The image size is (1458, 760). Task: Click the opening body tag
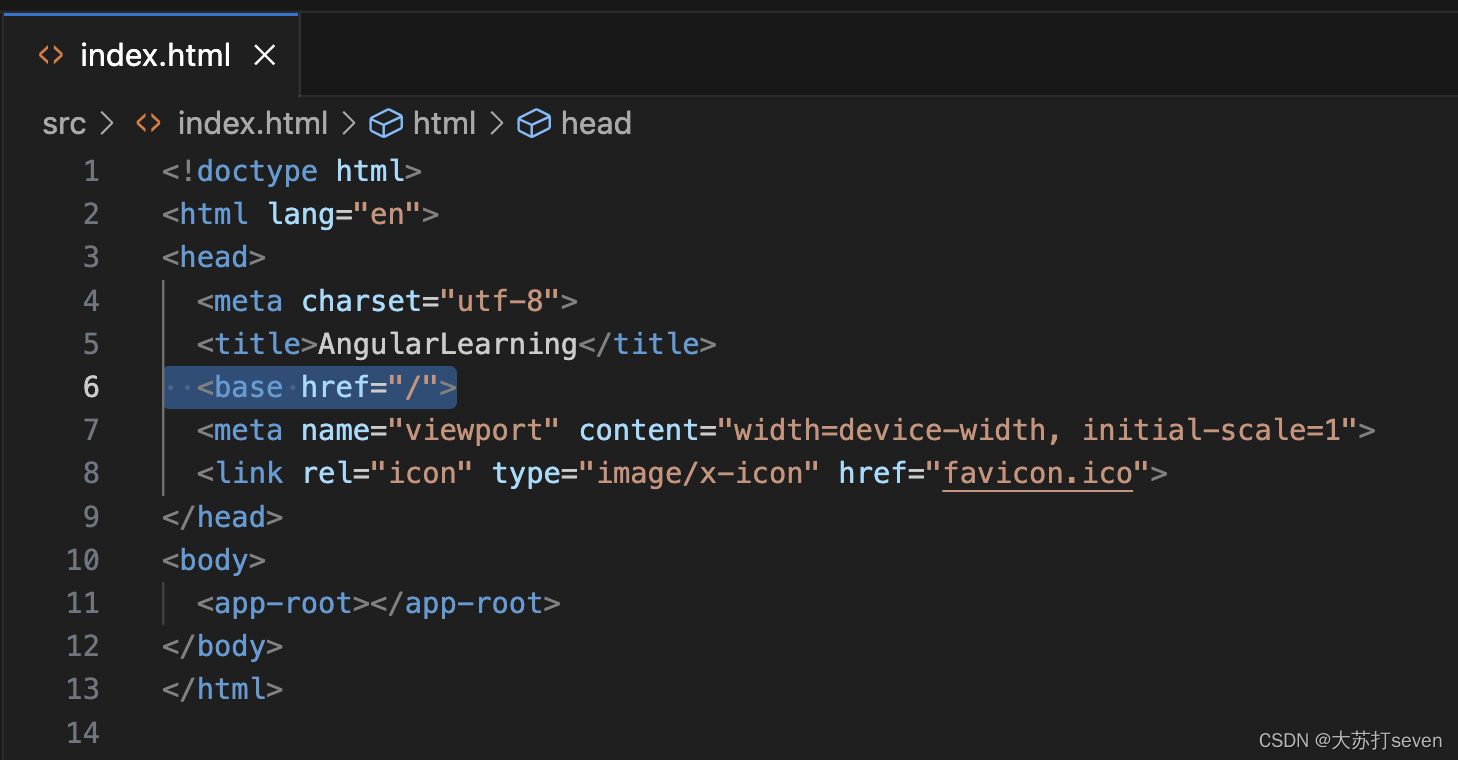214,560
